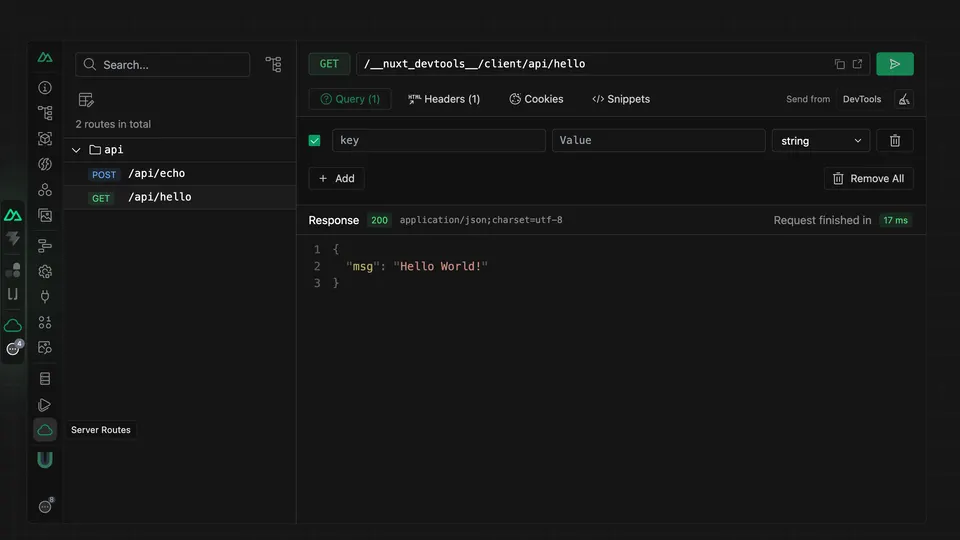Image resolution: width=960 pixels, height=540 pixels.
Task: Copy the request URL
Action: tap(839, 64)
